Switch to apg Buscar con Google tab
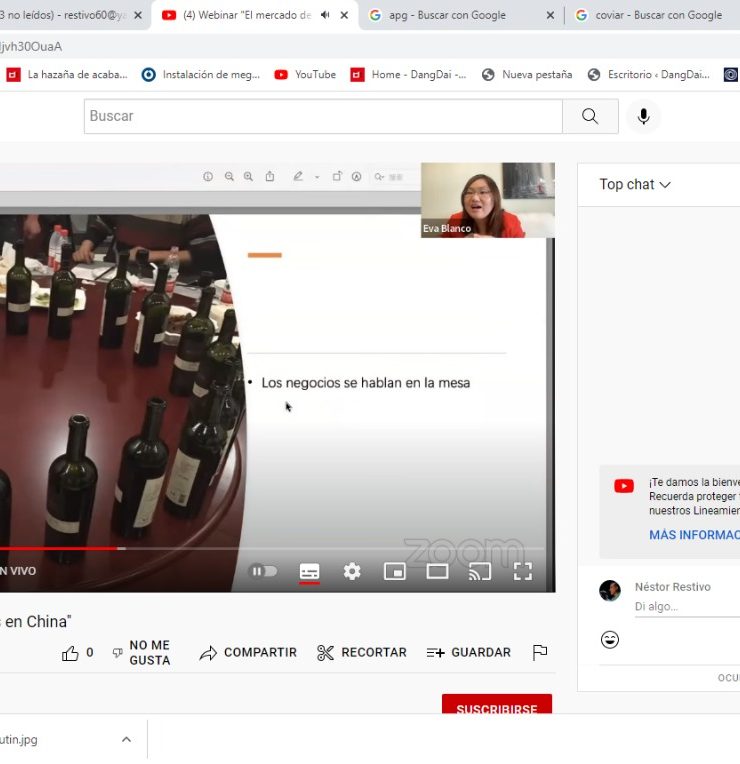Screen dimensions: 740x764 tap(447, 15)
